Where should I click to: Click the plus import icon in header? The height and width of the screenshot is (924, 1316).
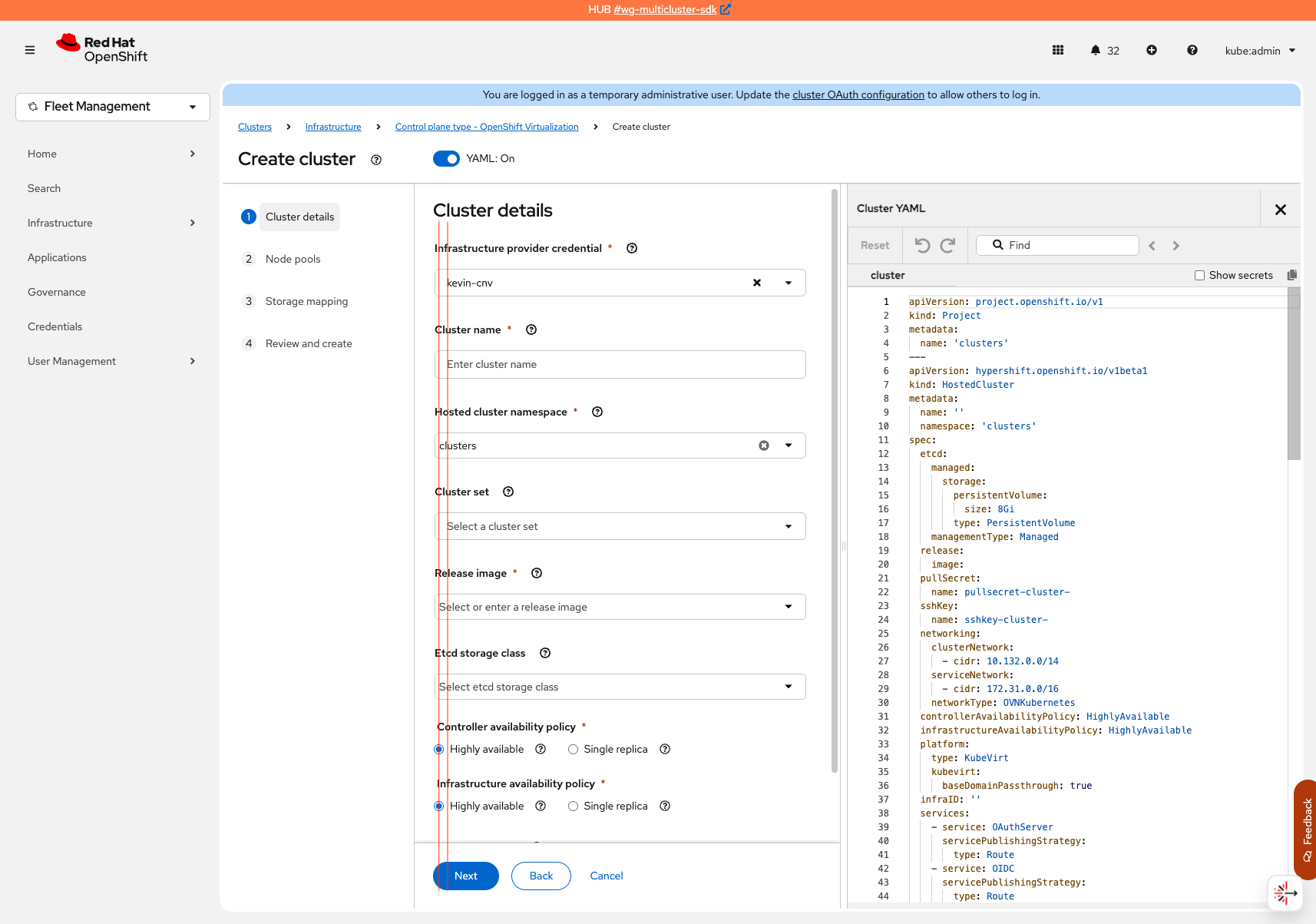pyautogui.click(x=1151, y=50)
